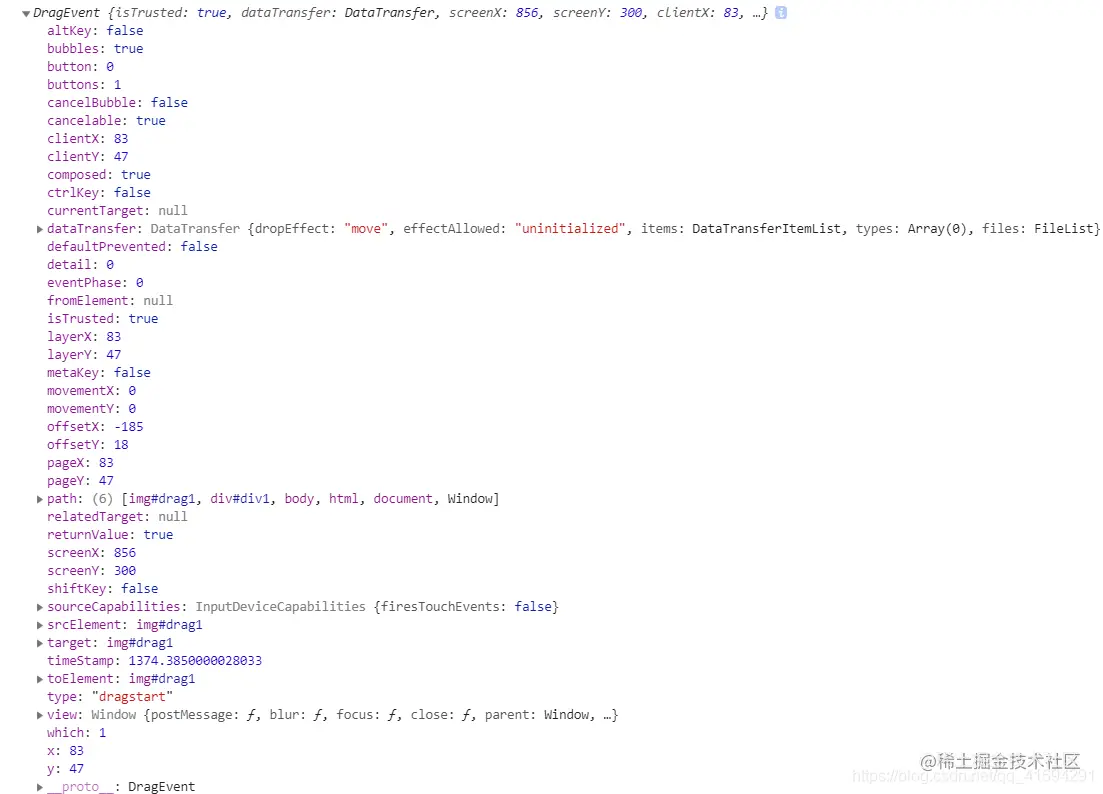The width and height of the screenshot is (1103, 794).
Task: Select the bubbles: true row
Action: coord(95,49)
